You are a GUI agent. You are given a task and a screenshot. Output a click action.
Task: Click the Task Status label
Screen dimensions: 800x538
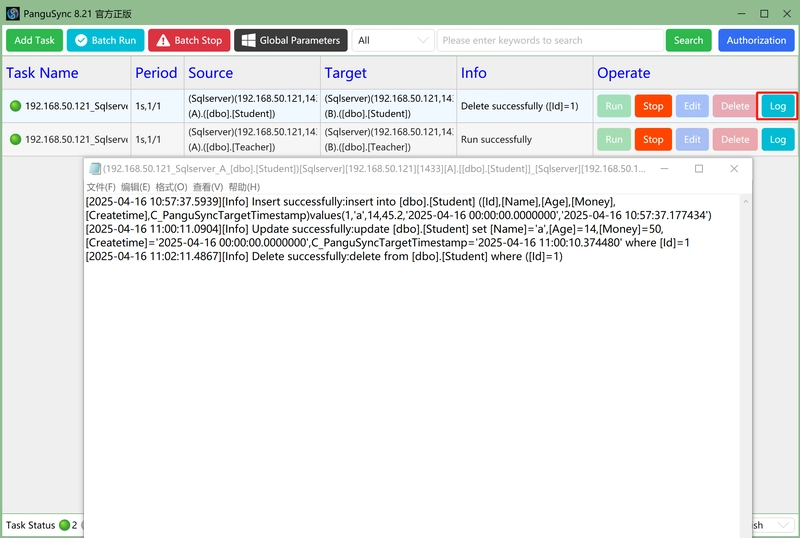30,525
